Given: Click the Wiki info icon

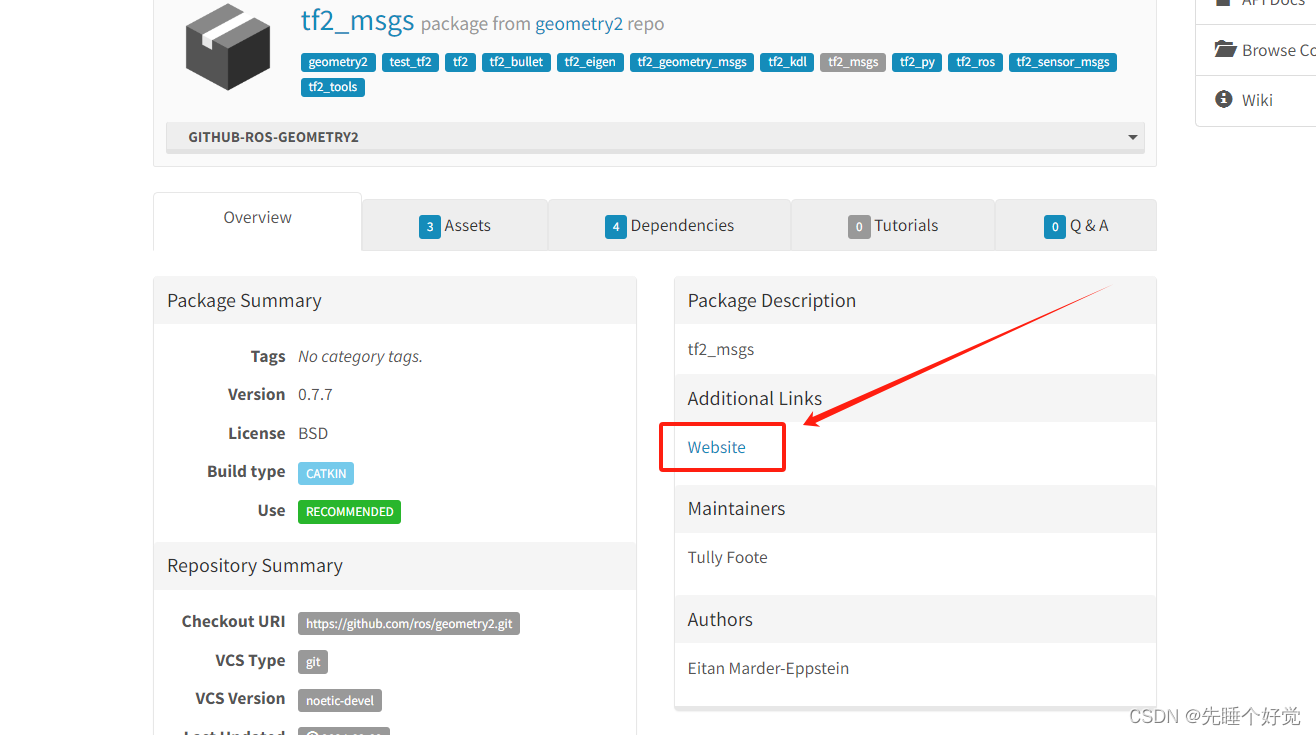Looking at the screenshot, I should tap(1224, 99).
